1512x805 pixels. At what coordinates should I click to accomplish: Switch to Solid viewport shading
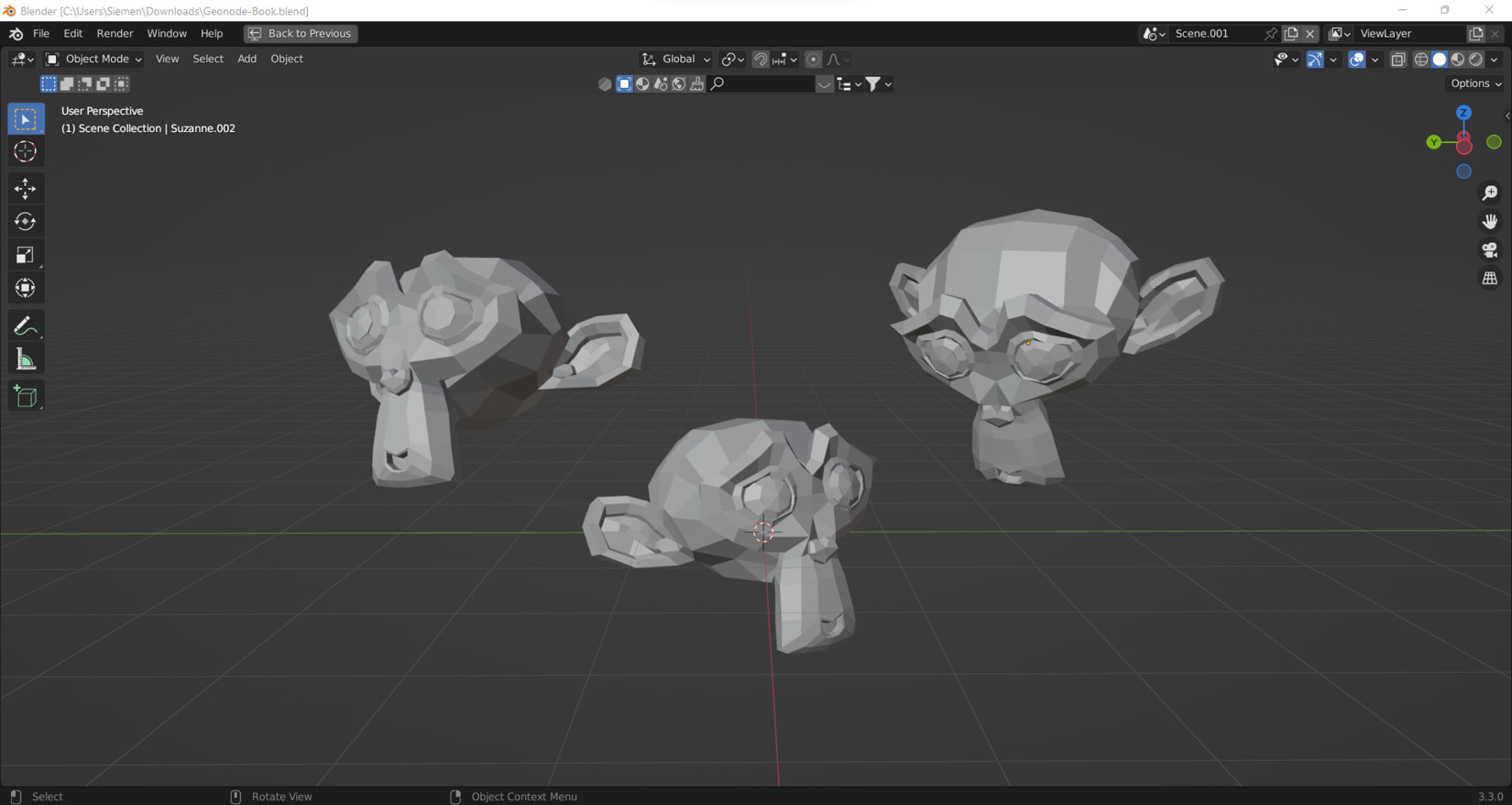tap(1440, 59)
